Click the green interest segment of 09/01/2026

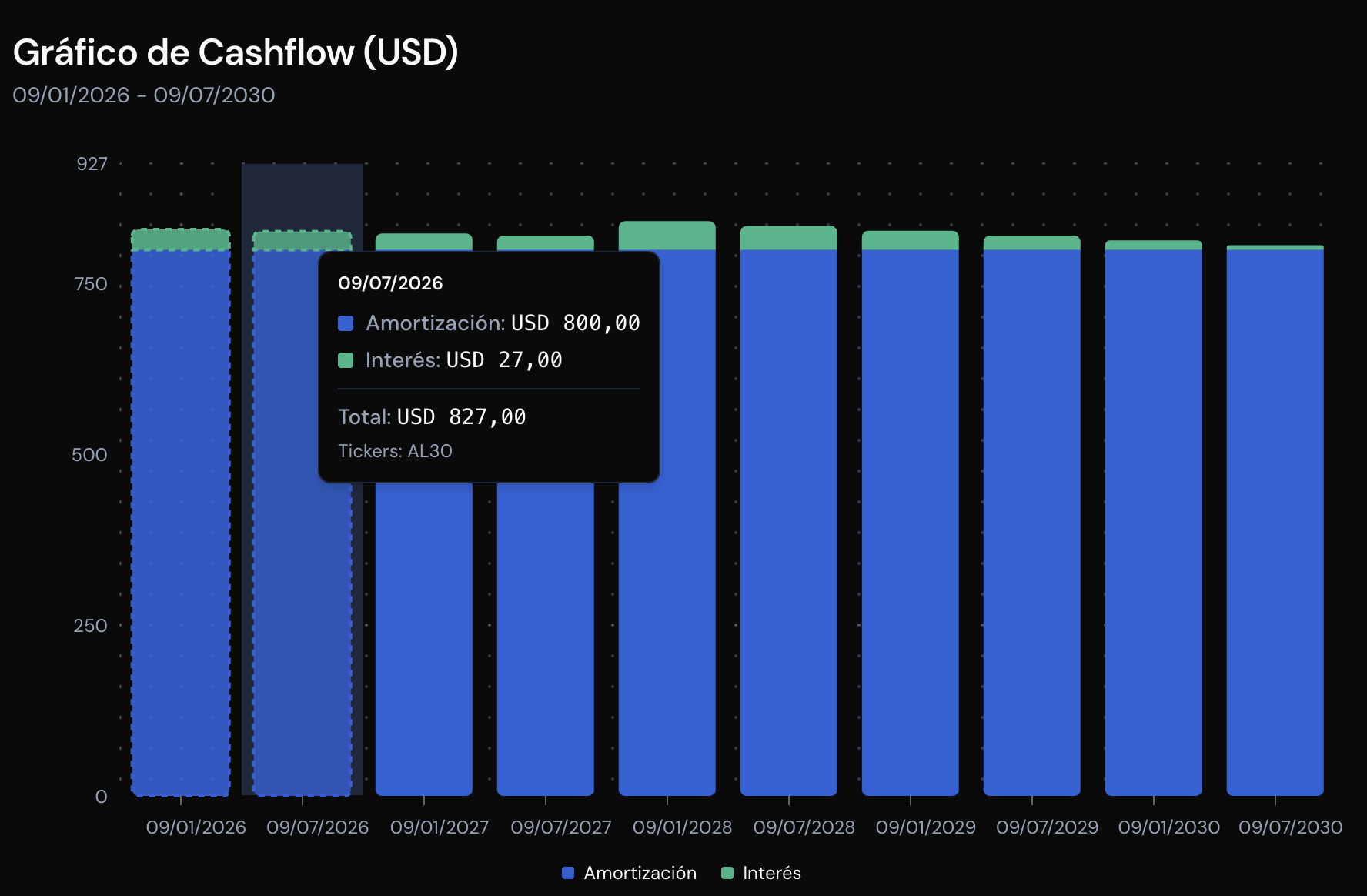tap(181, 239)
